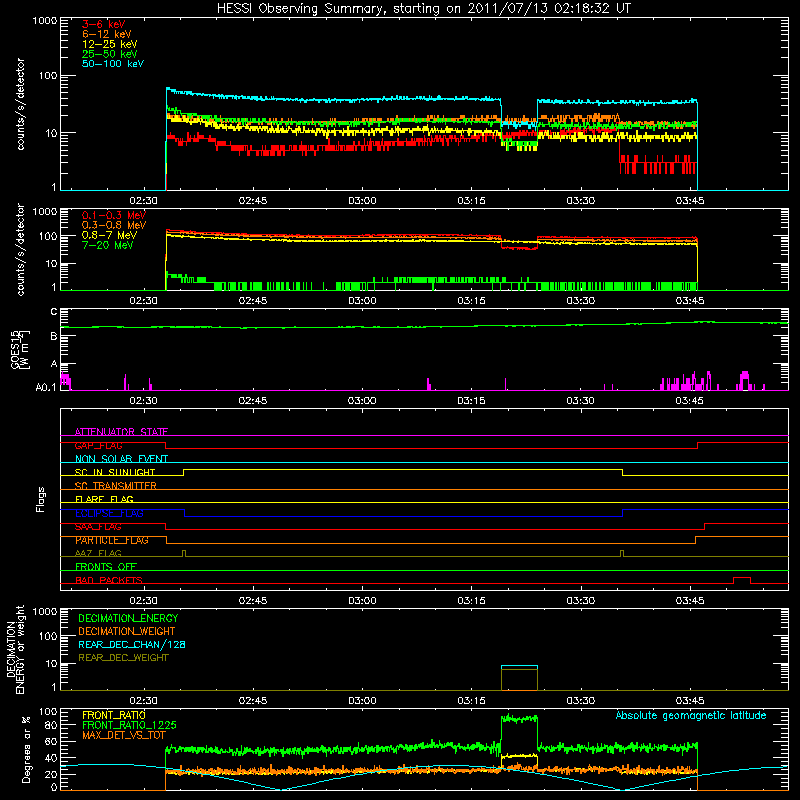Pick the REAR_DEC_CHAN/128 legend label

point(132,644)
